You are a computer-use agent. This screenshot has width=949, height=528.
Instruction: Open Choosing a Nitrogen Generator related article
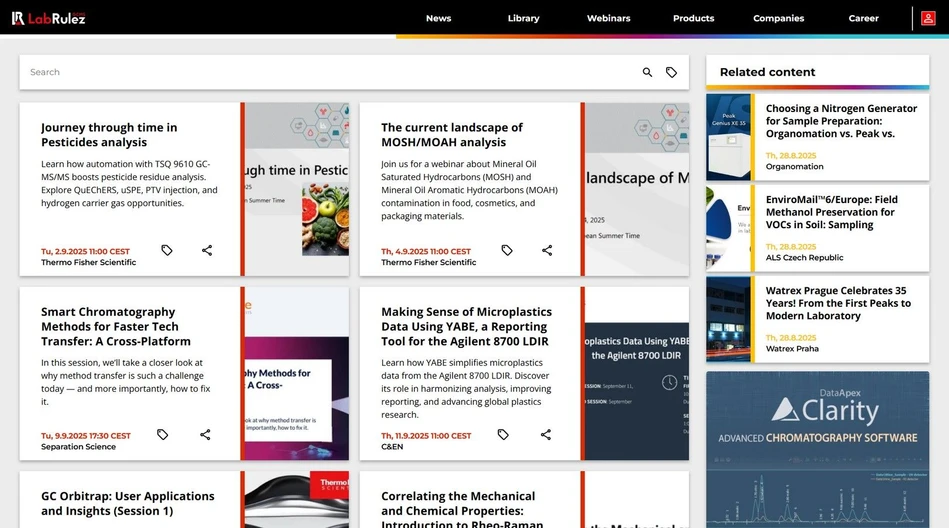pyautogui.click(x=841, y=121)
